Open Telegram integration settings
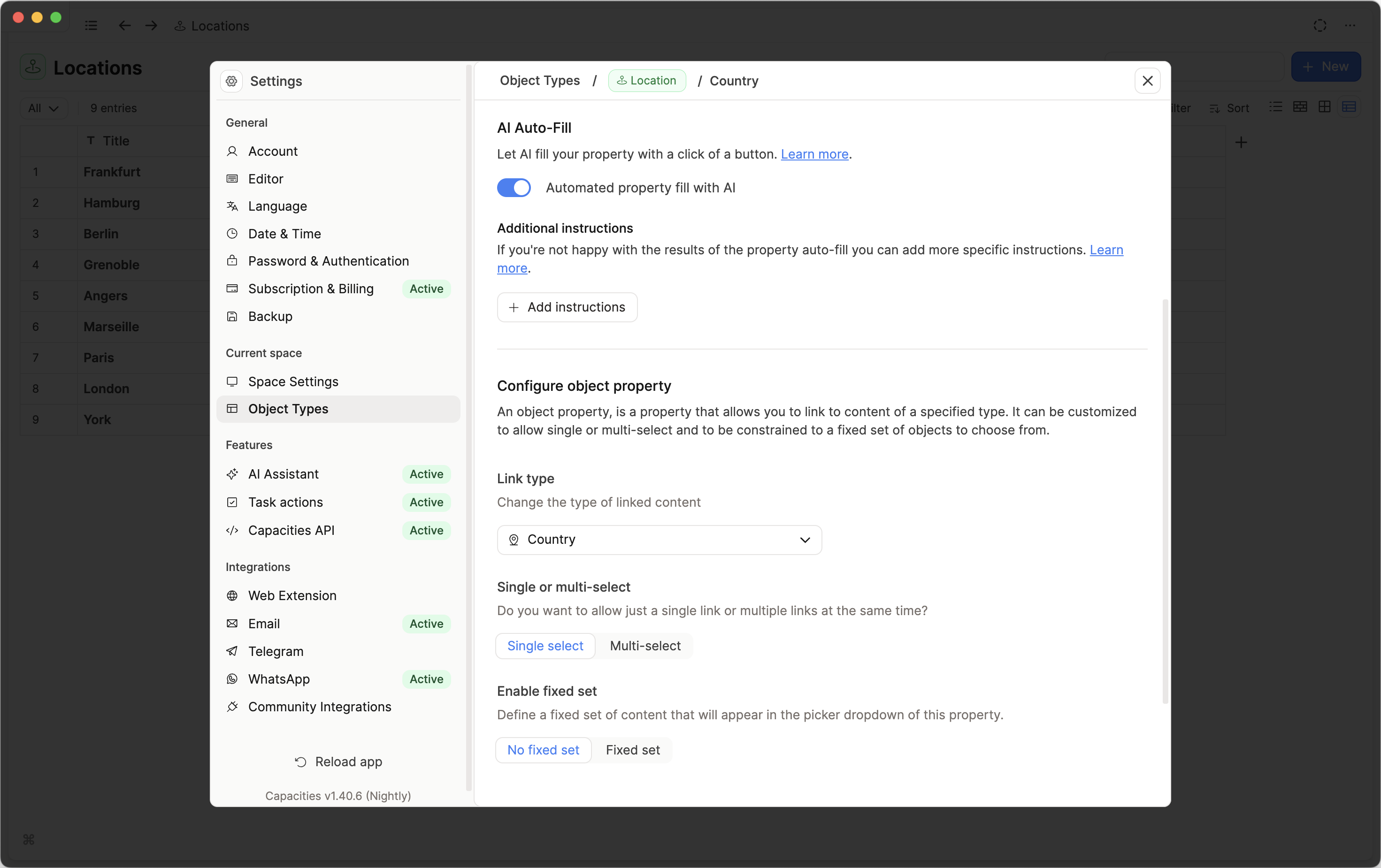1381x868 pixels. 338,651
